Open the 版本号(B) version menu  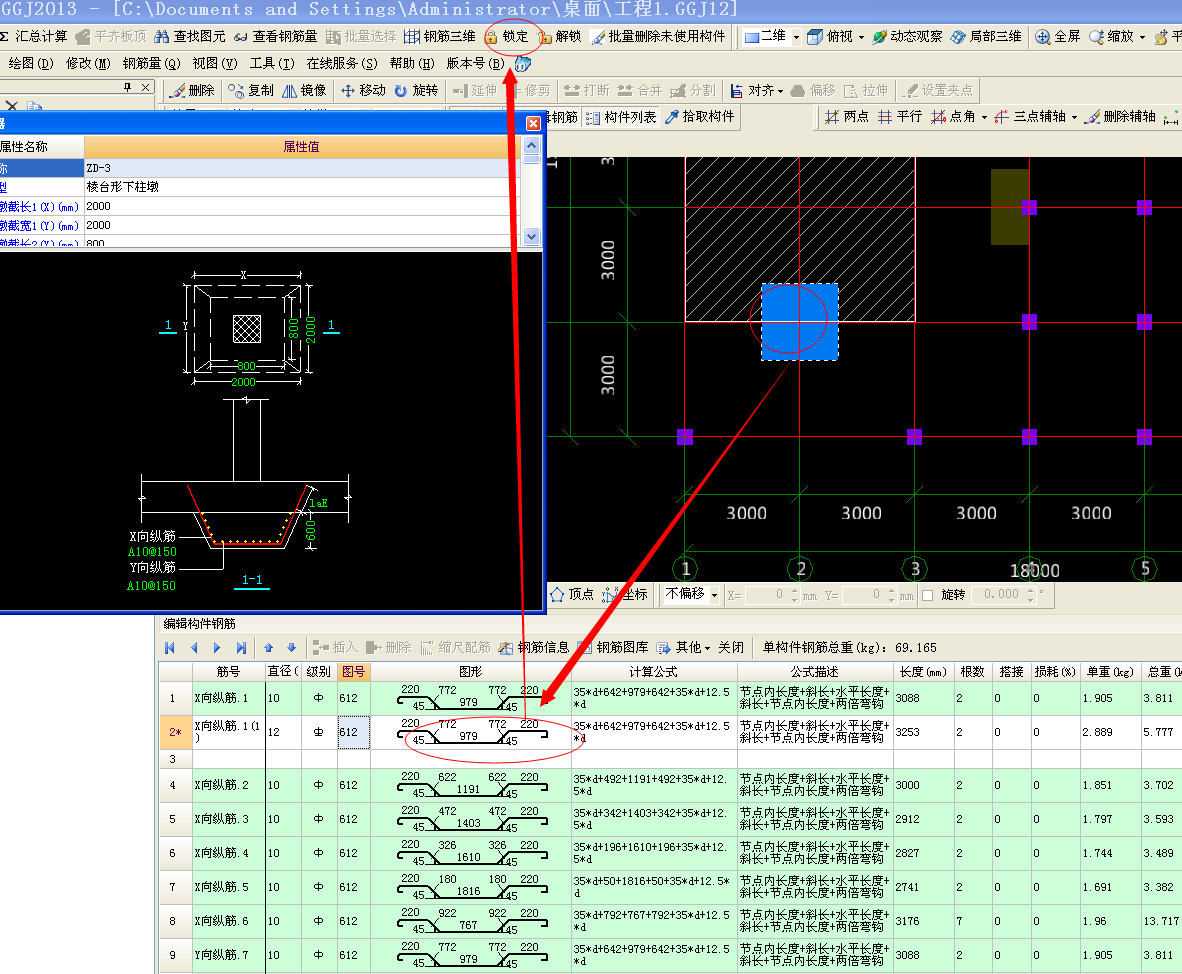475,63
